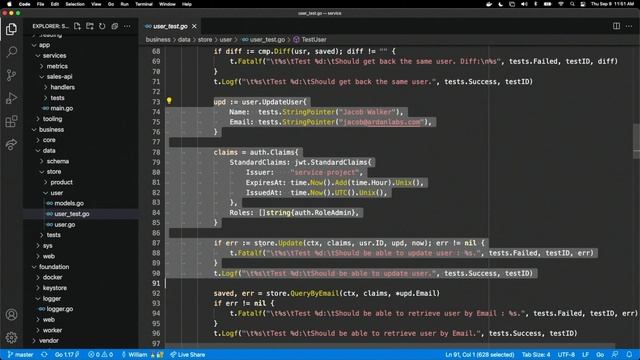Open the Explorer more actions ellipsis
Image resolution: width=640 pixels, height=360 pixels.
tap(127, 26)
